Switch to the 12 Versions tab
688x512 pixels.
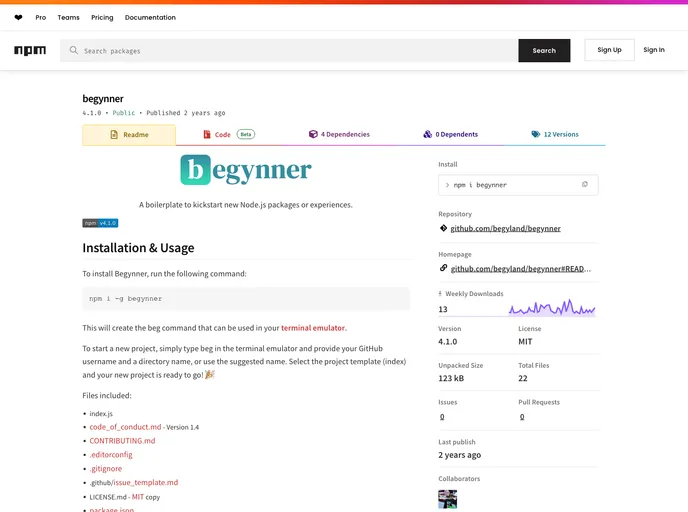tap(555, 134)
